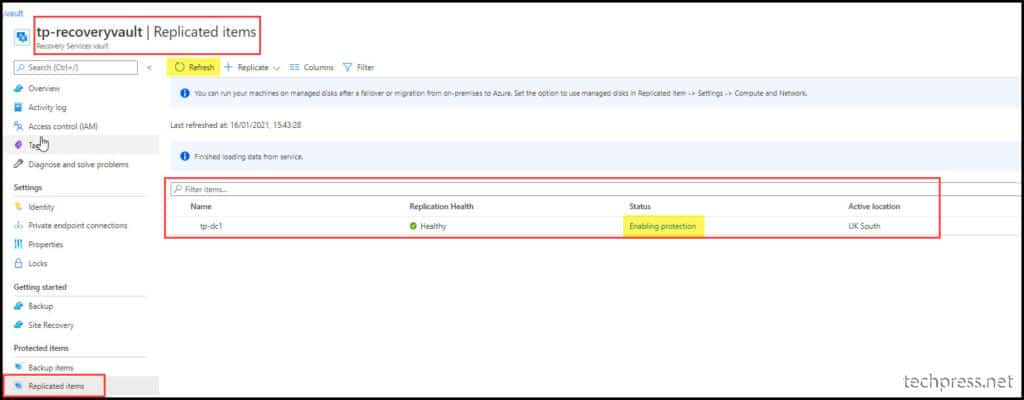
Task: Open Locks settings
Action: pos(38,263)
